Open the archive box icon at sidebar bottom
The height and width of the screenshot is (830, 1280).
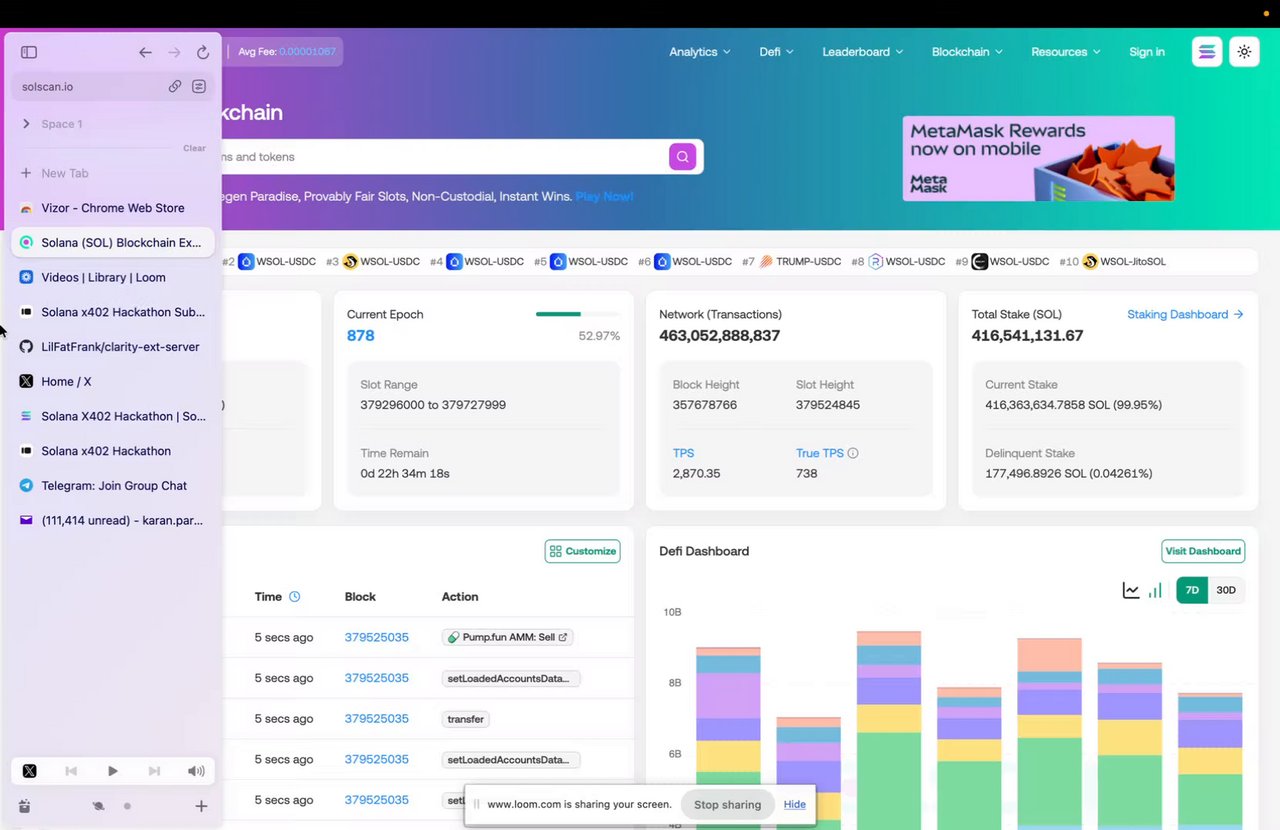pos(25,806)
